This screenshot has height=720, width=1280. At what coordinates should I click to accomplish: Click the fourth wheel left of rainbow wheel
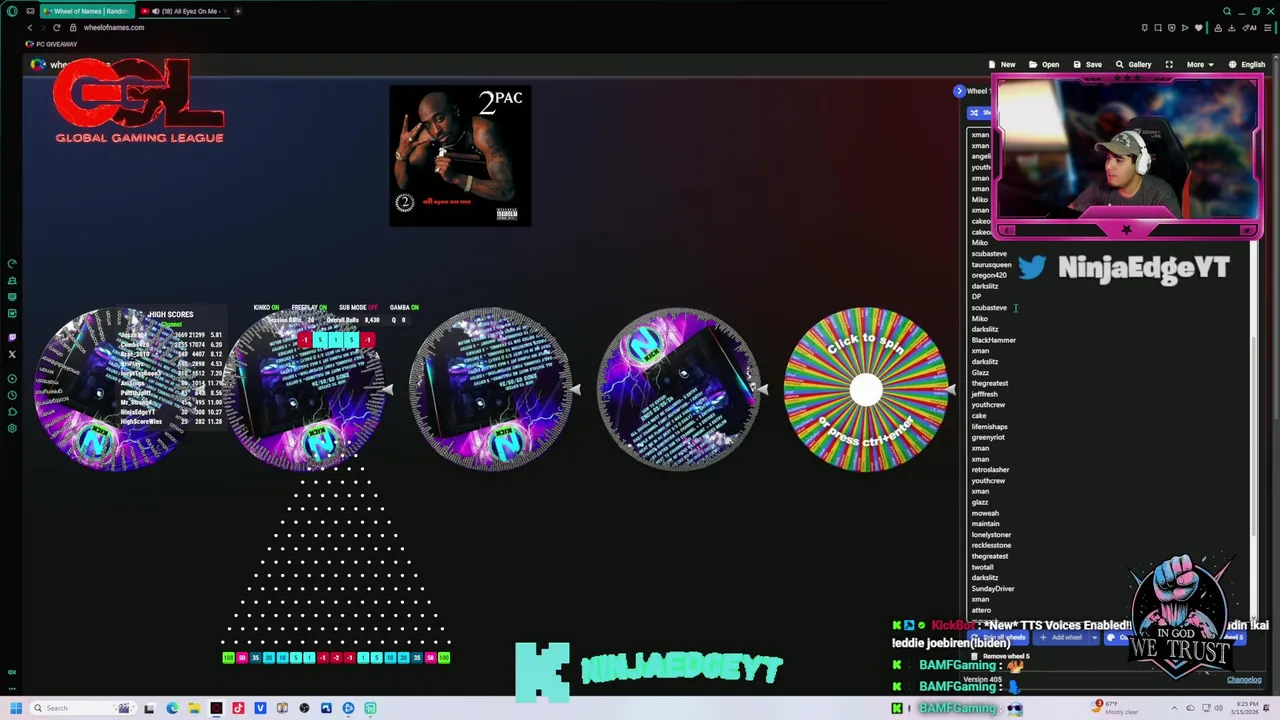pyautogui.click(x=679, y=389)
